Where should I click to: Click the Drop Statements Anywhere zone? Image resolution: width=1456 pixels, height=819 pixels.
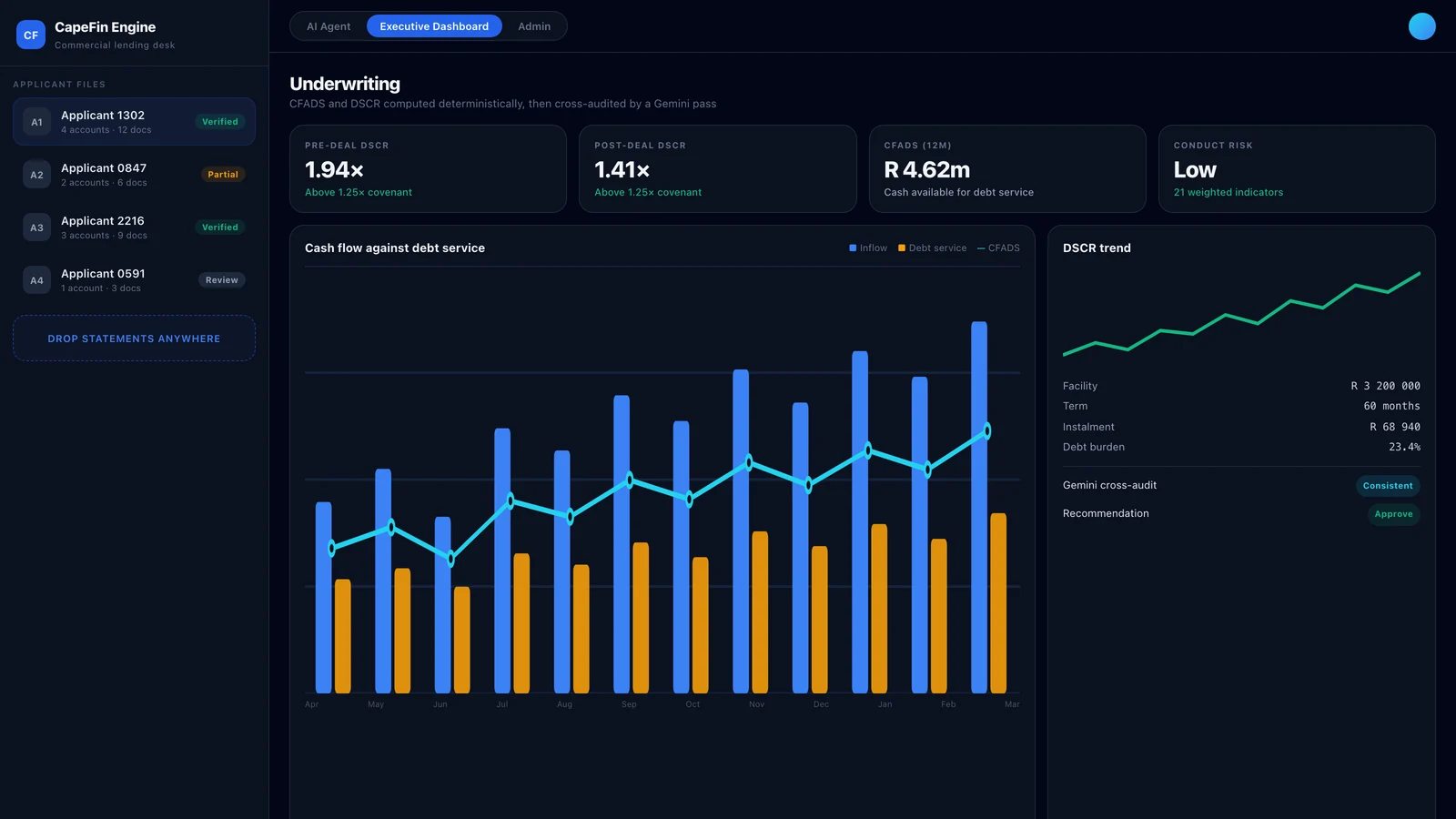pos(134,339)
